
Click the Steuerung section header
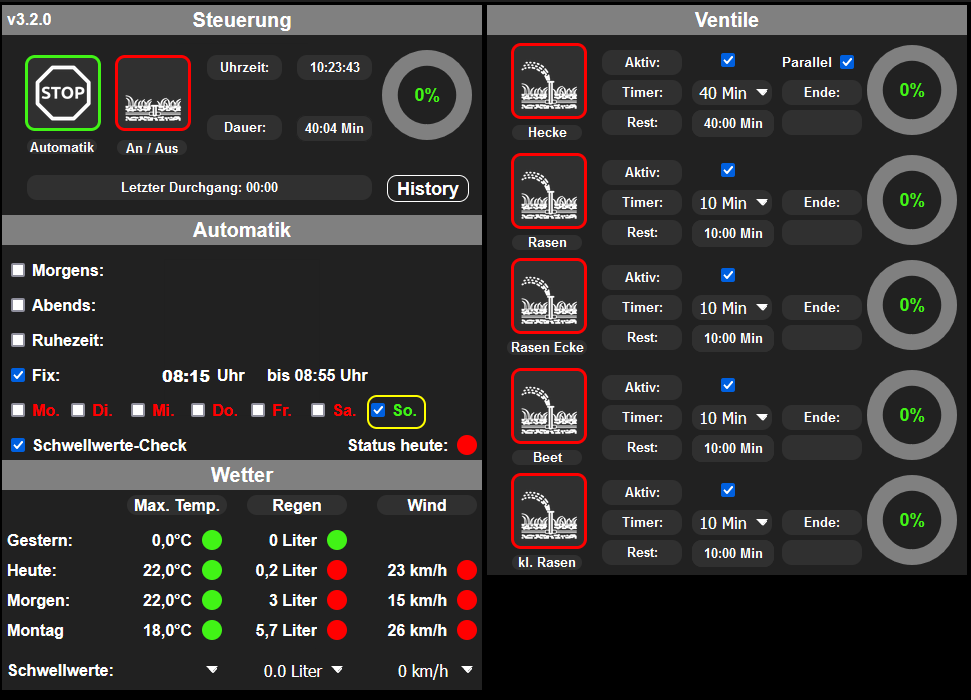242,20
